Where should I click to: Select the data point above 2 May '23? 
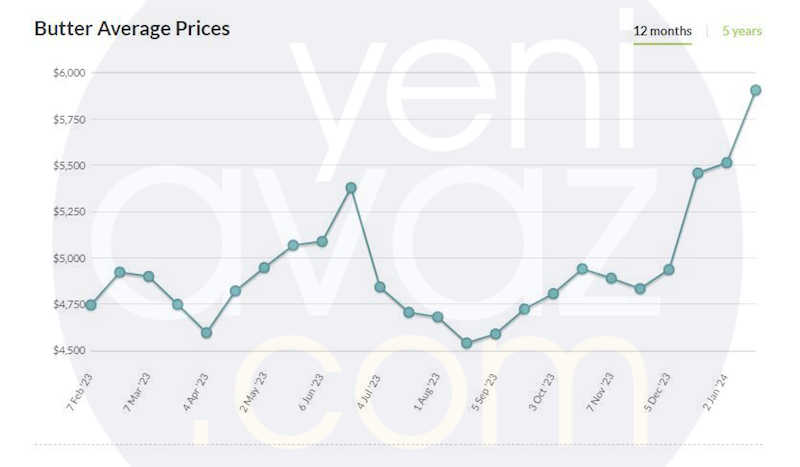tap(264, 268)
